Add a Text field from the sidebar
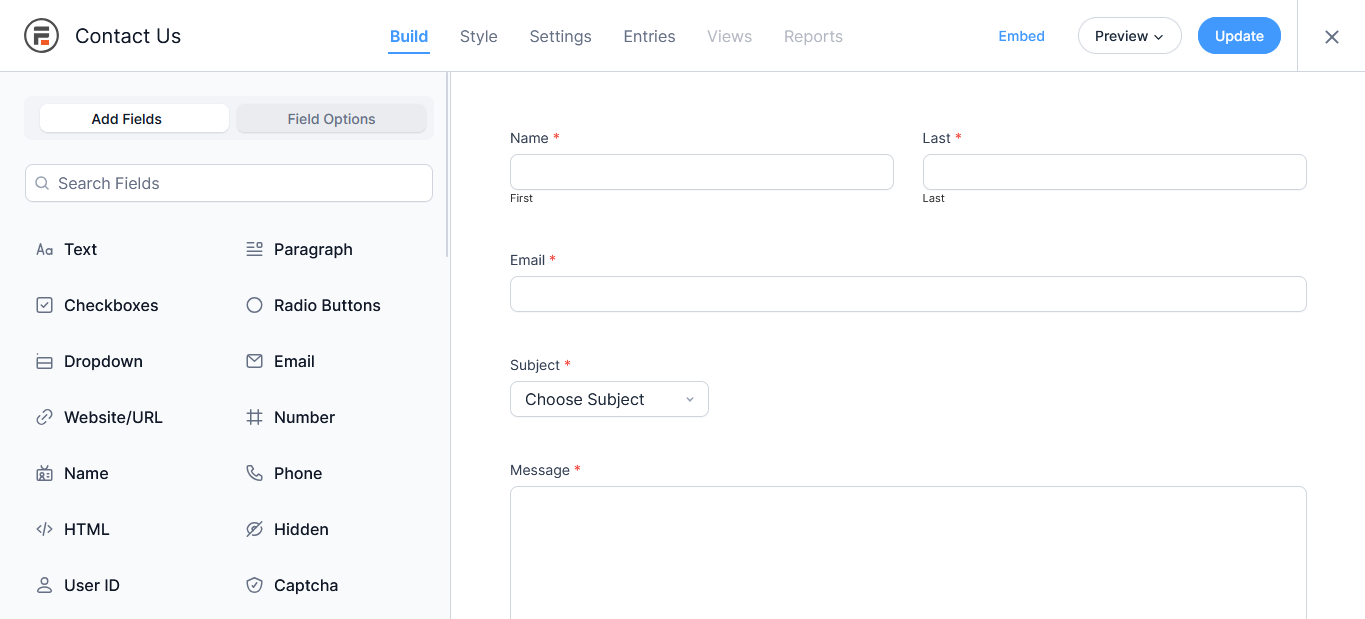 tap(80, 250)
